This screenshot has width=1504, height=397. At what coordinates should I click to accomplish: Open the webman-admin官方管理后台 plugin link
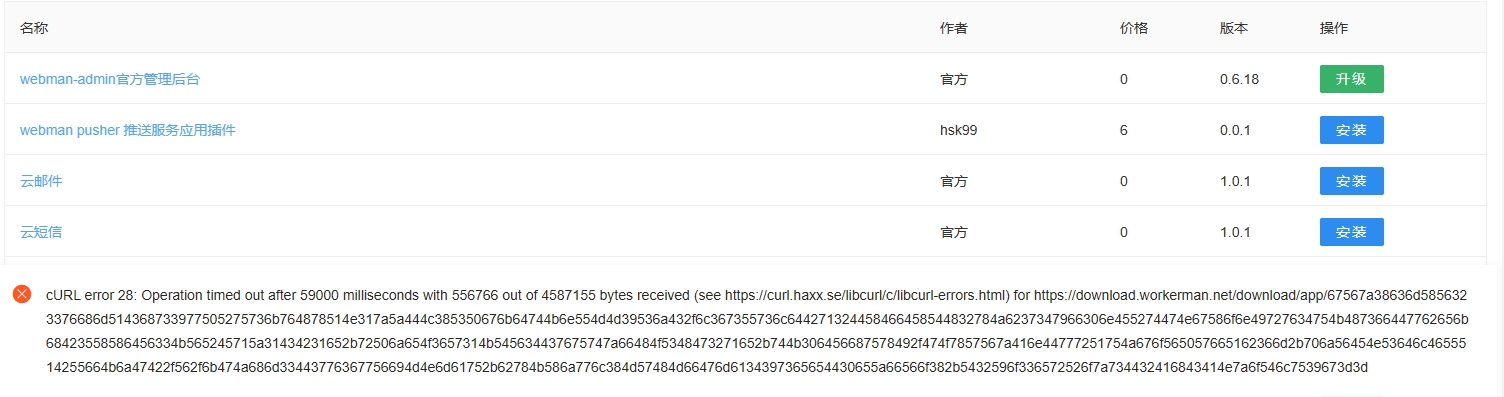110,79
